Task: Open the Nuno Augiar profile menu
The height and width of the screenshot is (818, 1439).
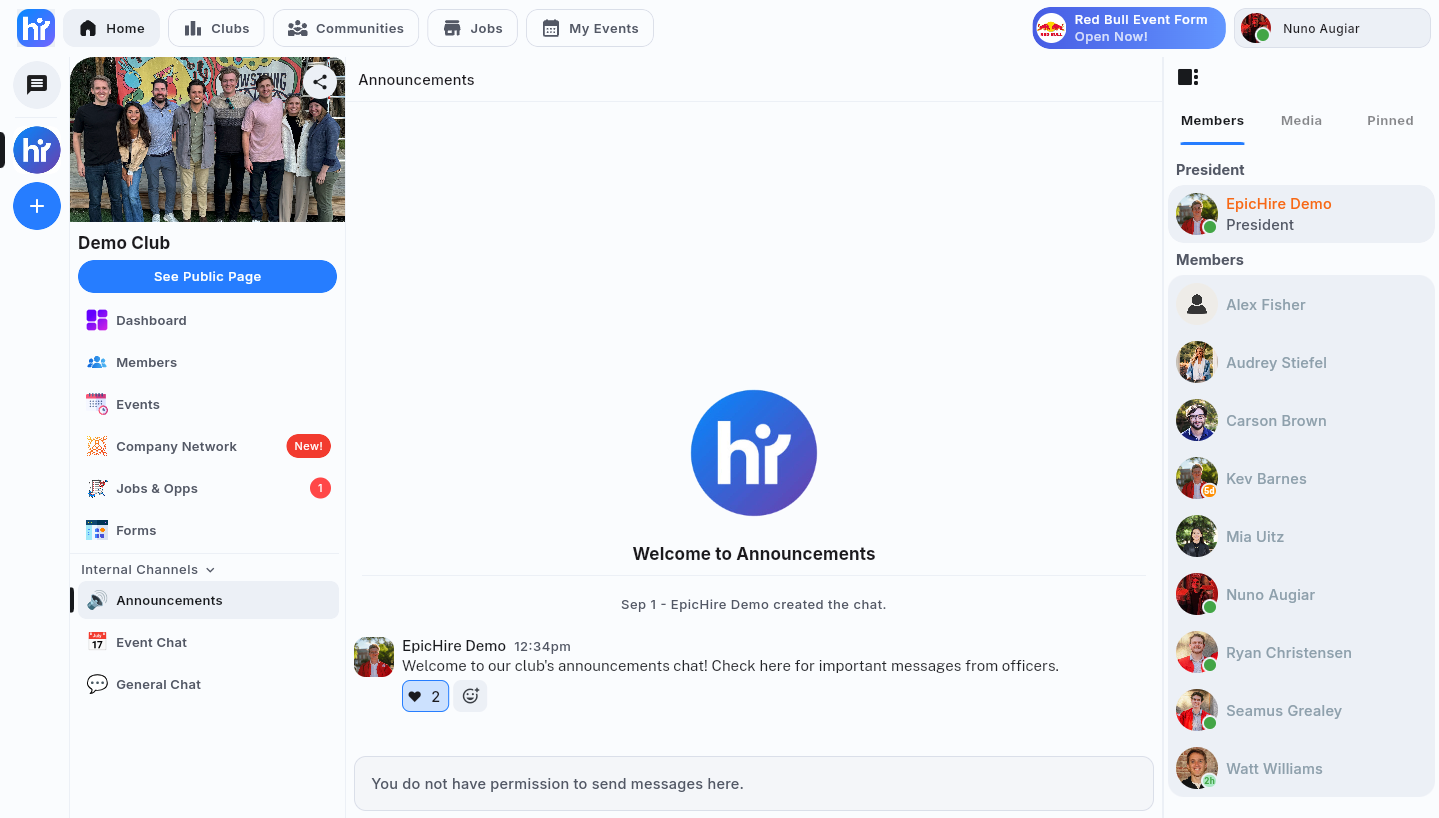Action: tap(1332, 28)
